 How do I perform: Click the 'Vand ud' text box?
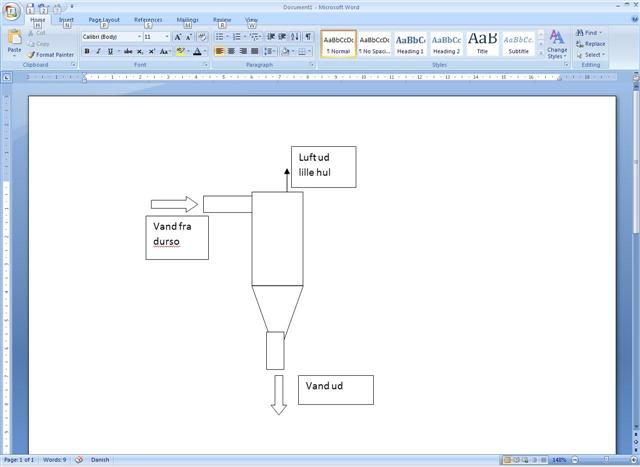click(335, 390)
